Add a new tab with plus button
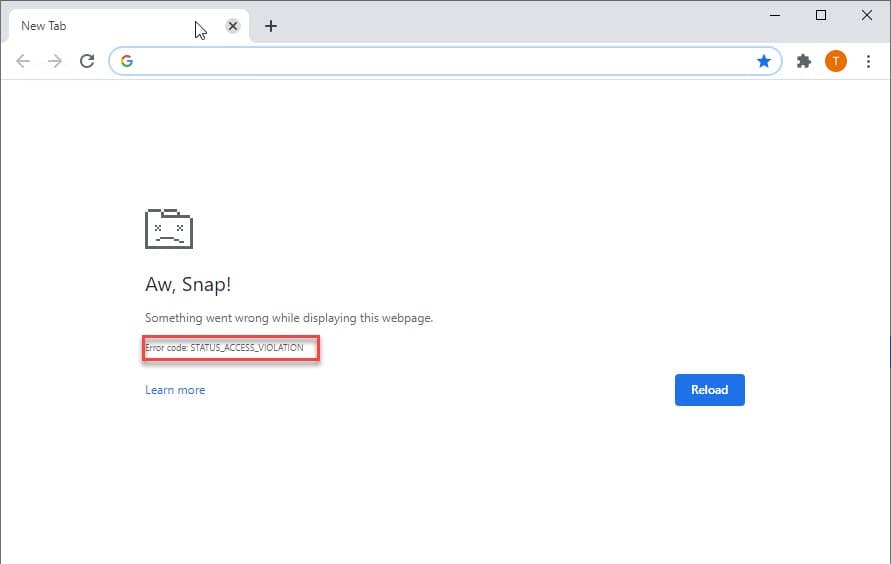 click(271, 26)
